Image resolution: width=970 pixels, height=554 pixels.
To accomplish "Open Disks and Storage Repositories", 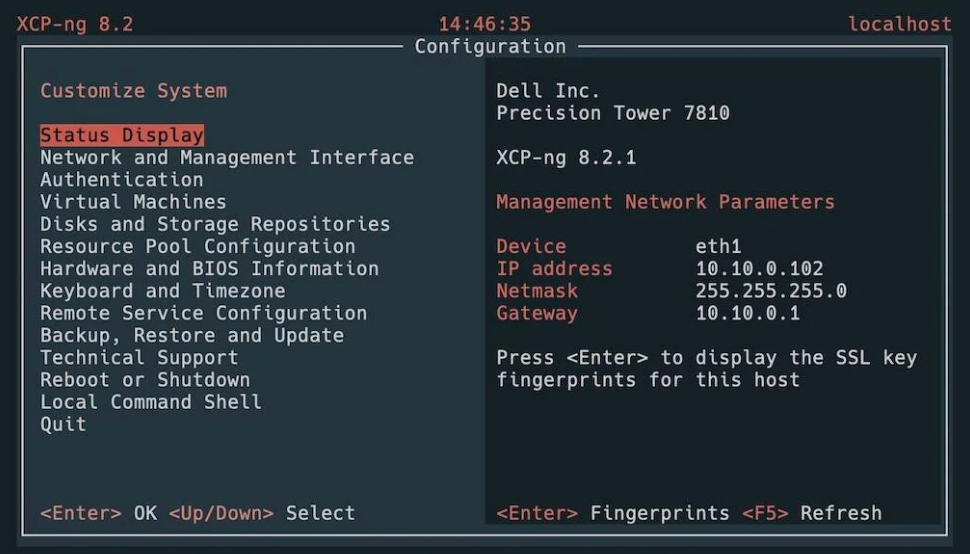I will point(215,224).
